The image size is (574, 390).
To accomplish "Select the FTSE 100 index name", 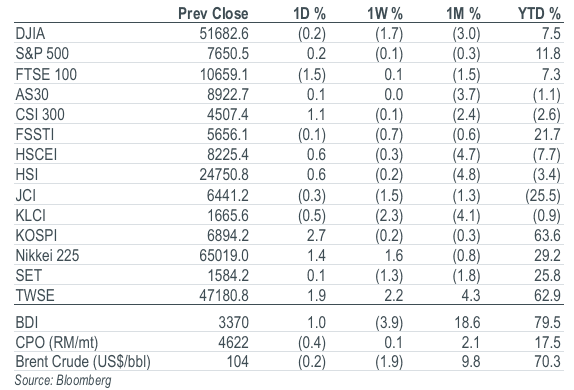I will 46,74.
